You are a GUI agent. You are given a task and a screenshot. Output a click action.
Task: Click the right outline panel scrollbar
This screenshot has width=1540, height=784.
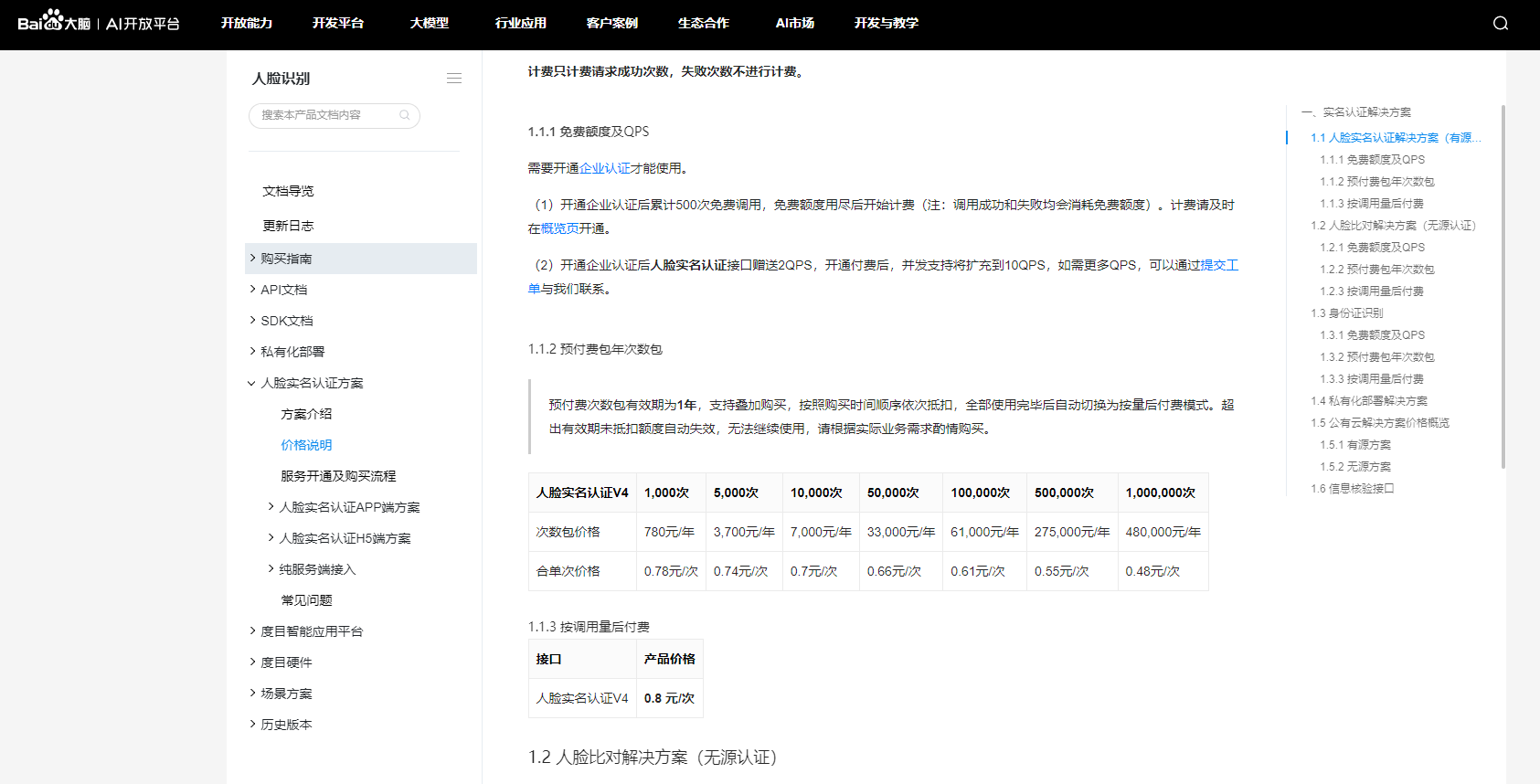[x=1503, y=285]
